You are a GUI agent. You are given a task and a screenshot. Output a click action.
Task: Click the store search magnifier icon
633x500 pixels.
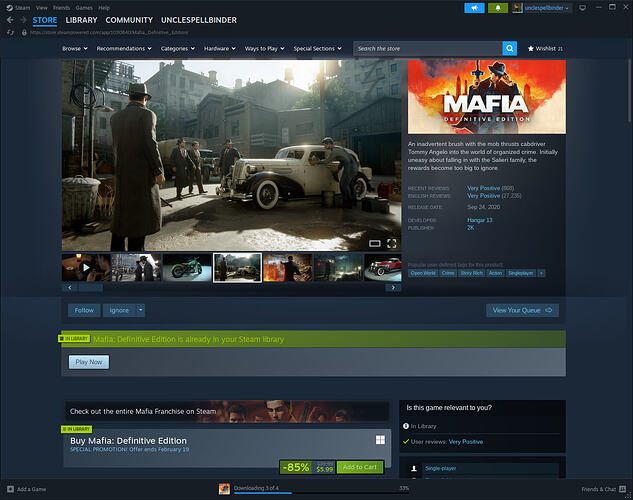click(x=510, y=48)
